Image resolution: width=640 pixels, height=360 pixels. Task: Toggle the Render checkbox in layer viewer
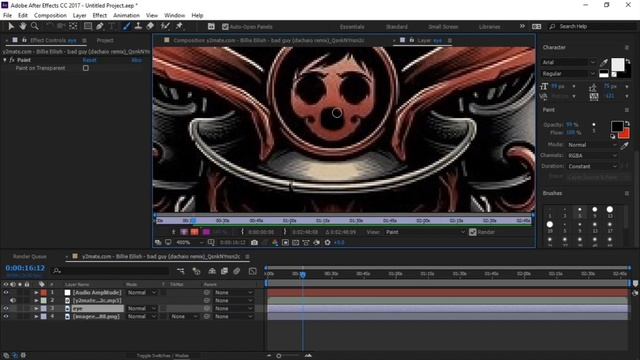click(x=472, y=232)
